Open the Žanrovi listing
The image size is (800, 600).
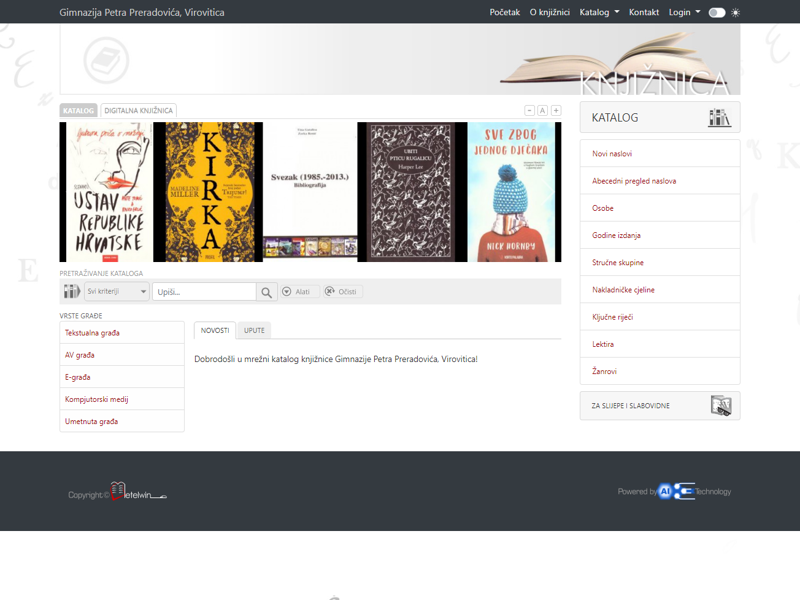[x=660, y=371]
